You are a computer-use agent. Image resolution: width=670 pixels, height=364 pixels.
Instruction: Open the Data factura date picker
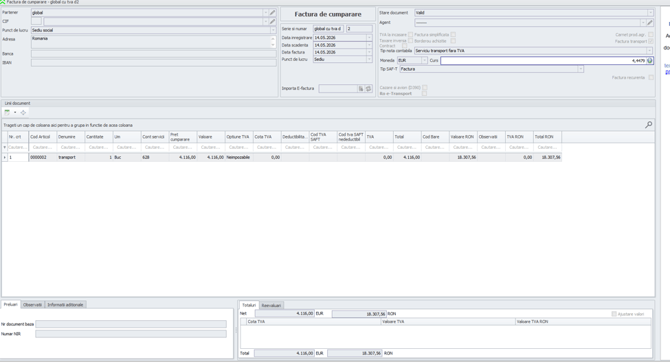tap(369, 52)
